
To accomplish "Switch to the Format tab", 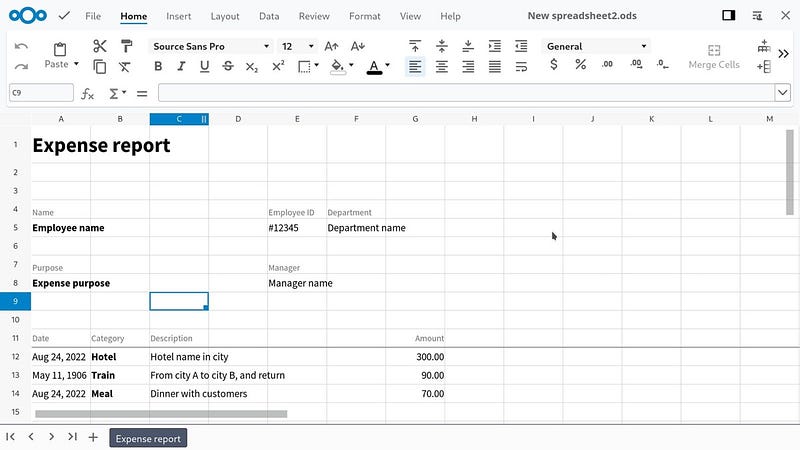I will point(364,16).
